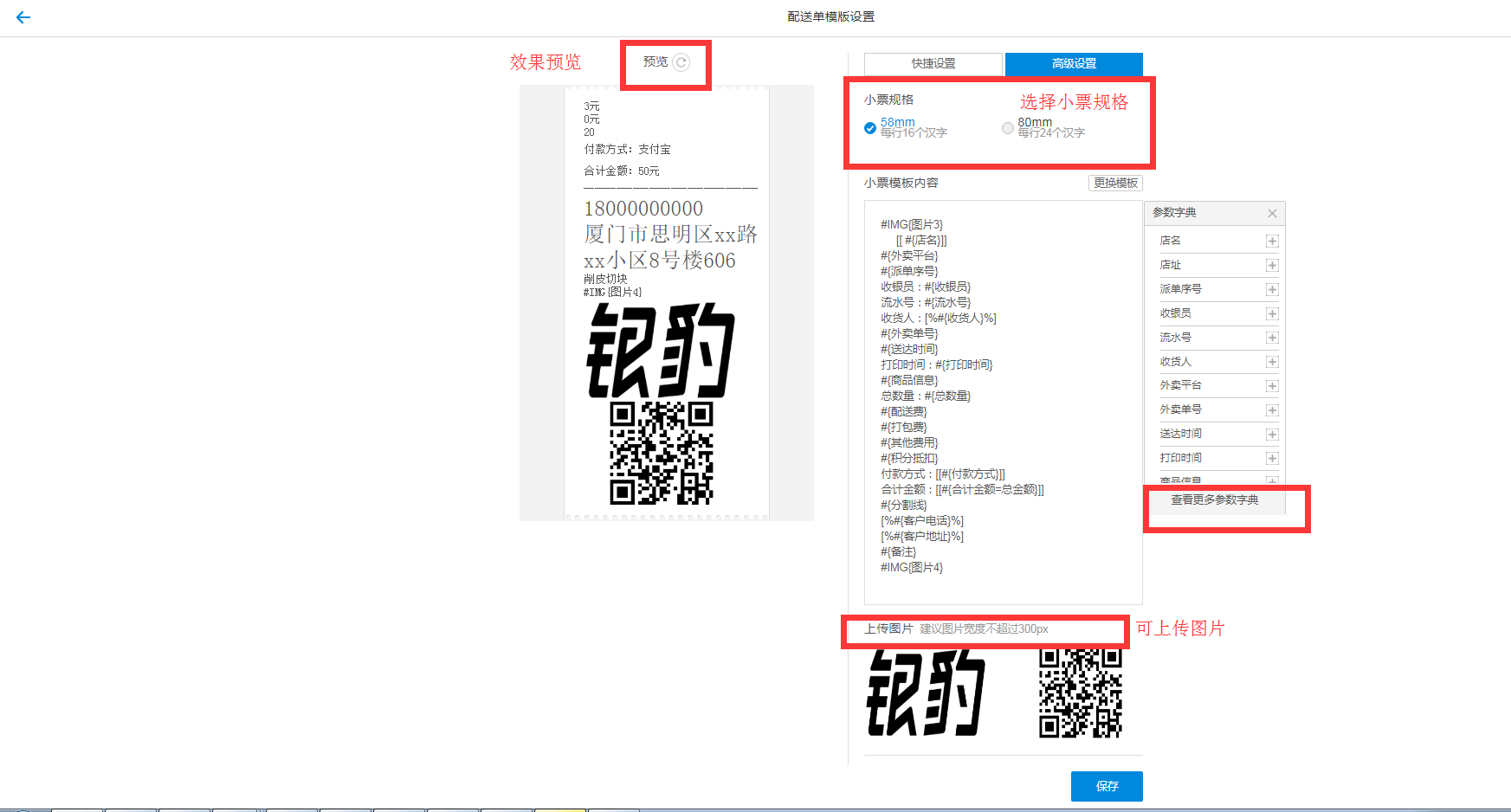Add 店名 parameter with its plus icon

pos(1272,242)
